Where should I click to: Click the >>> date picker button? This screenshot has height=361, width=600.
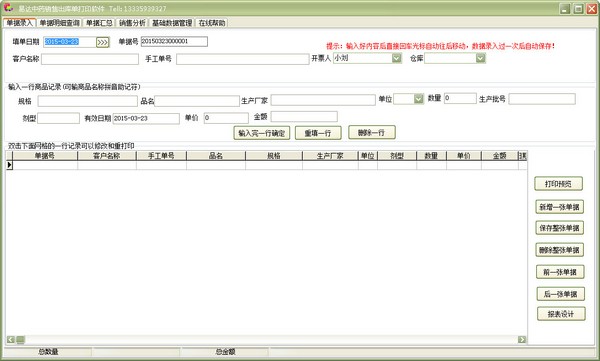coord(103,42)
